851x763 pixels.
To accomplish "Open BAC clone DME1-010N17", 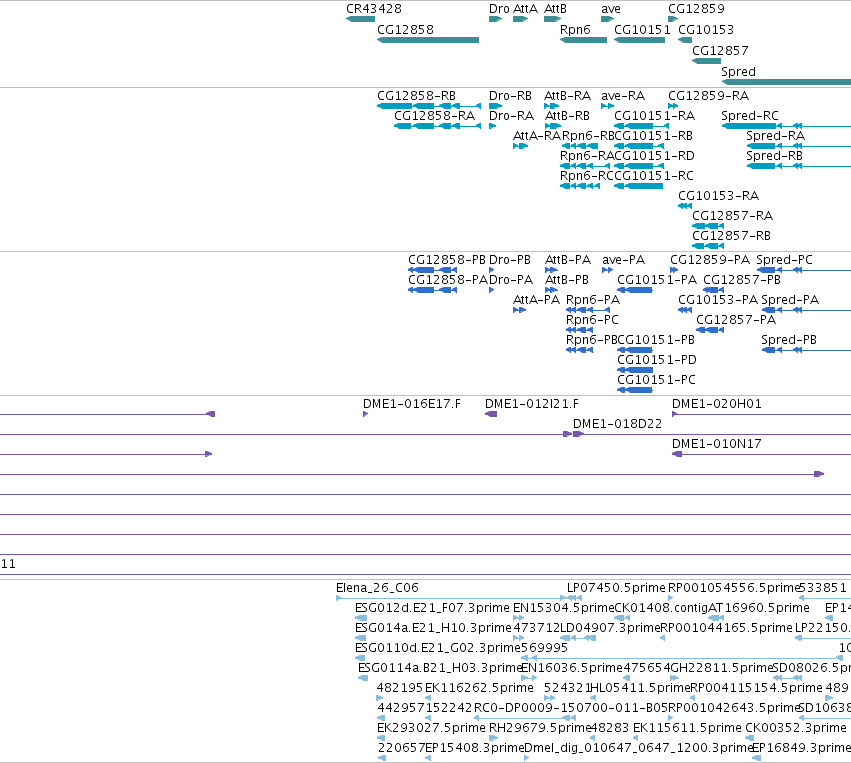I will 761,455.
